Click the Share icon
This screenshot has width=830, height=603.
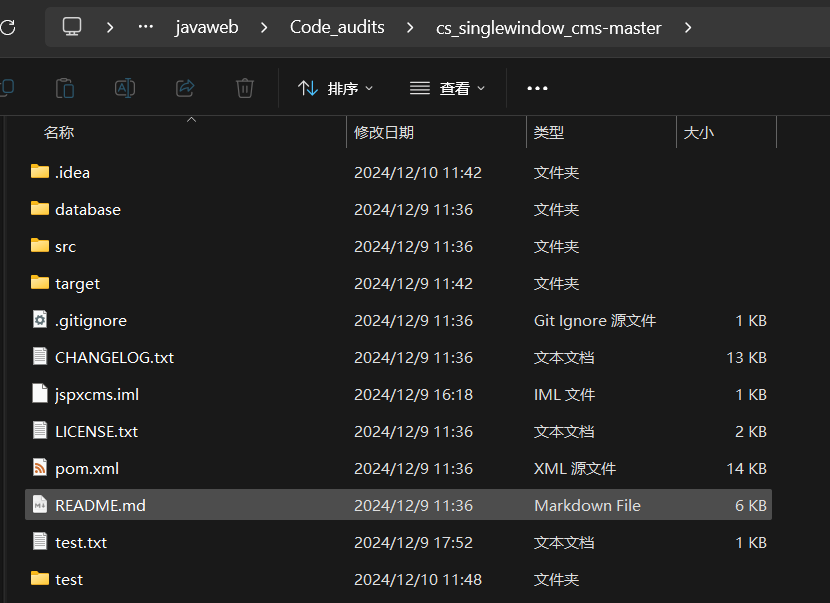185,88
